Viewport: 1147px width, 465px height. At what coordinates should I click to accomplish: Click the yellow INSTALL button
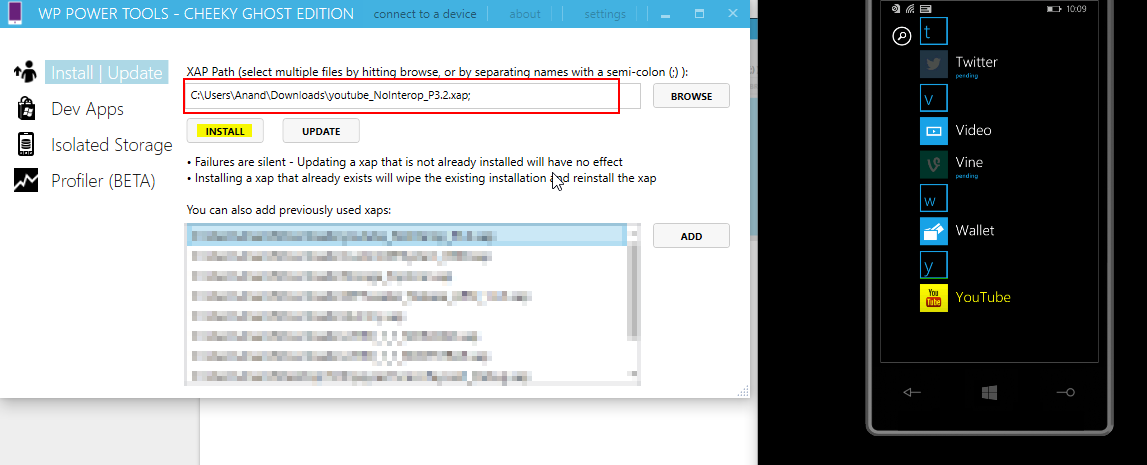224,131
